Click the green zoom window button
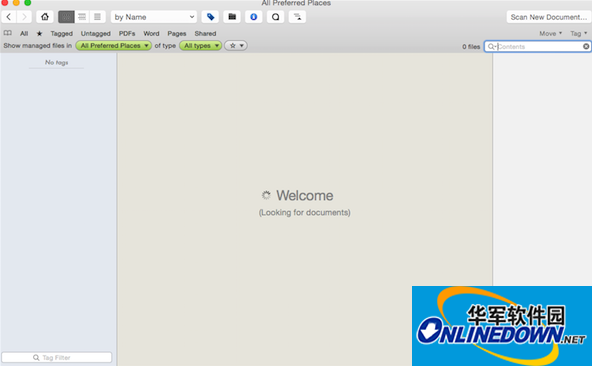This screenshot has width=592, height=366. tap(28, 2)
